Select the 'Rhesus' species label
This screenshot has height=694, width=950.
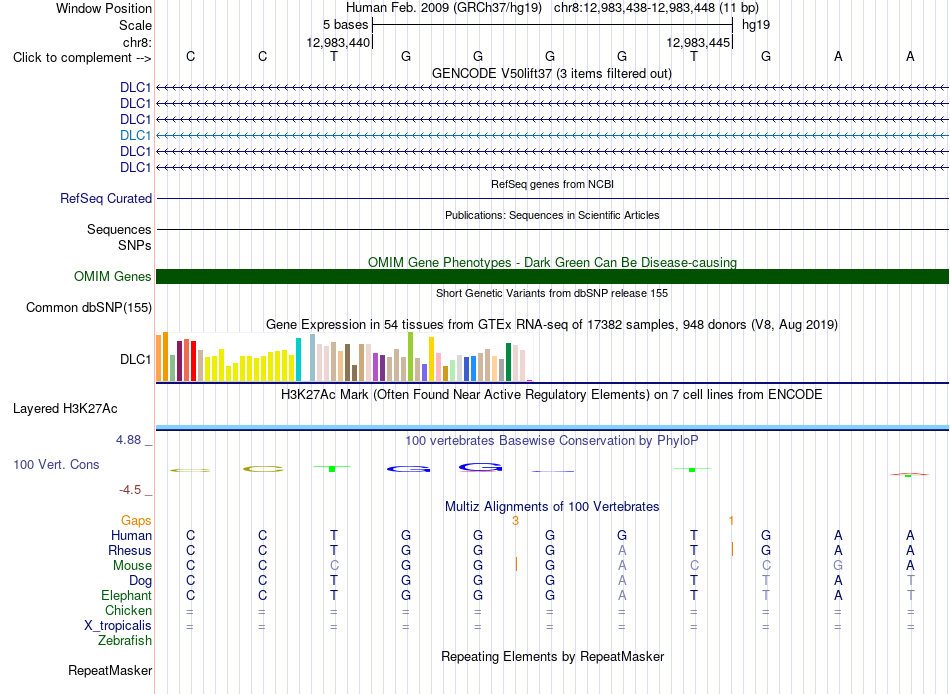130,550
